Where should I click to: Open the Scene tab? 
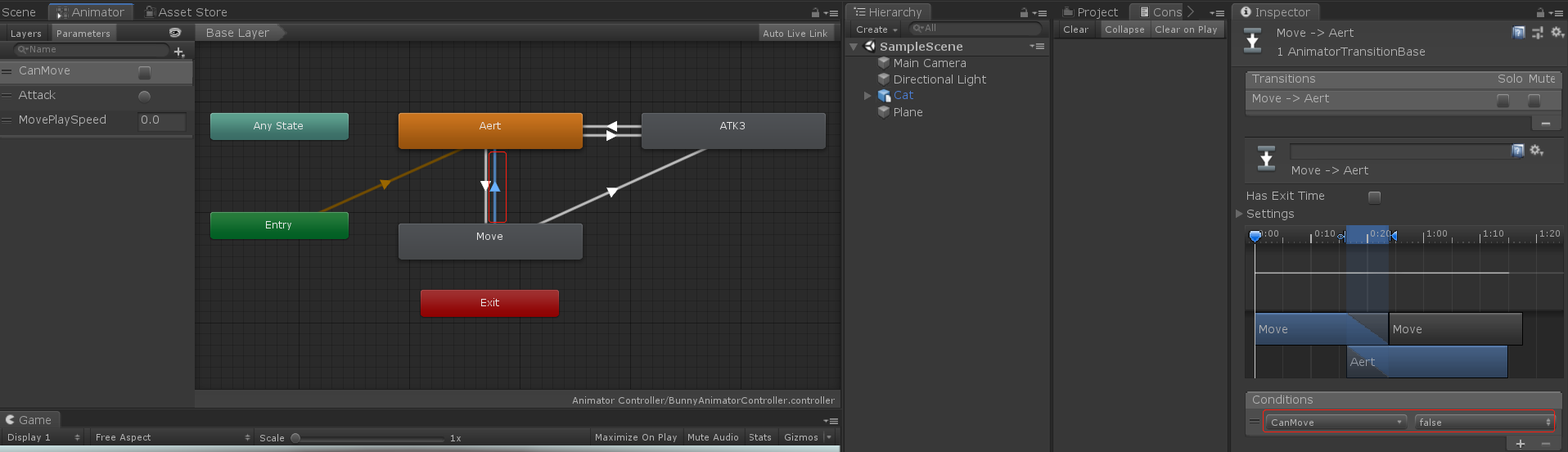[x=20, y=12]
